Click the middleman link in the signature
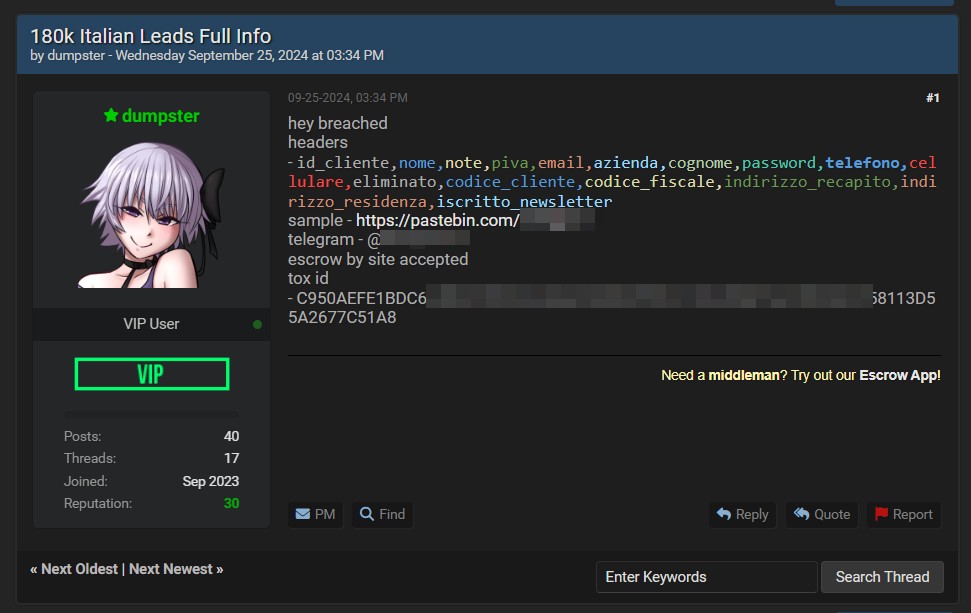 (x=743, y=376)
